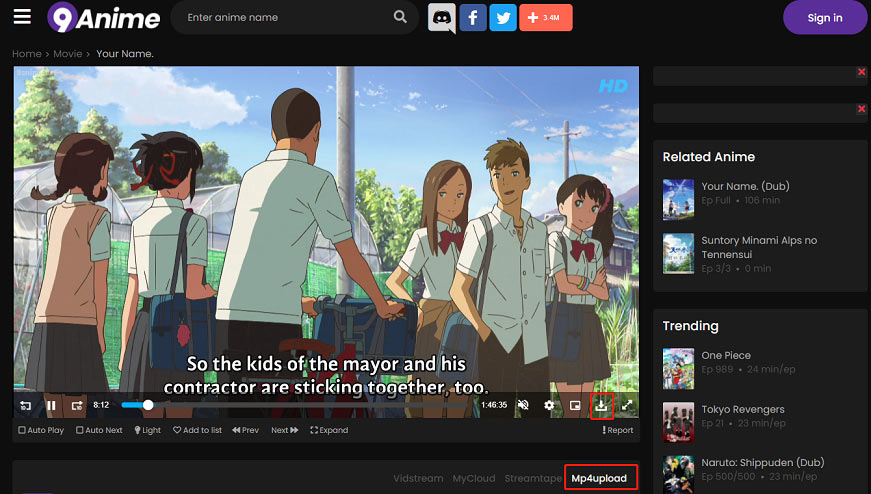The height and width of the screenshot is (494, 871).
Task: Share via the Twitter icon
Action: point(503,17)
